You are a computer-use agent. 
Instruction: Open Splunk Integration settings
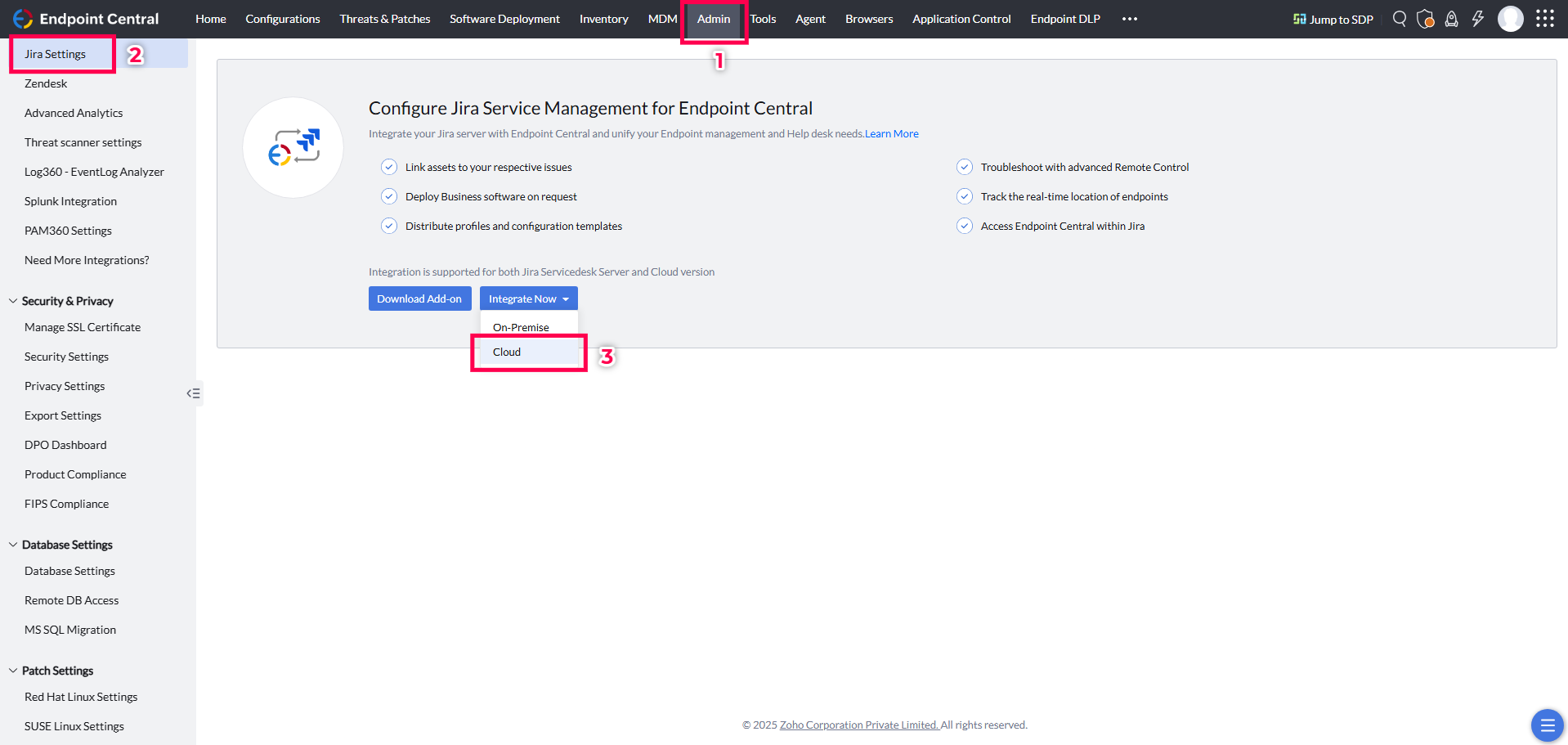(x=70, y=201)
